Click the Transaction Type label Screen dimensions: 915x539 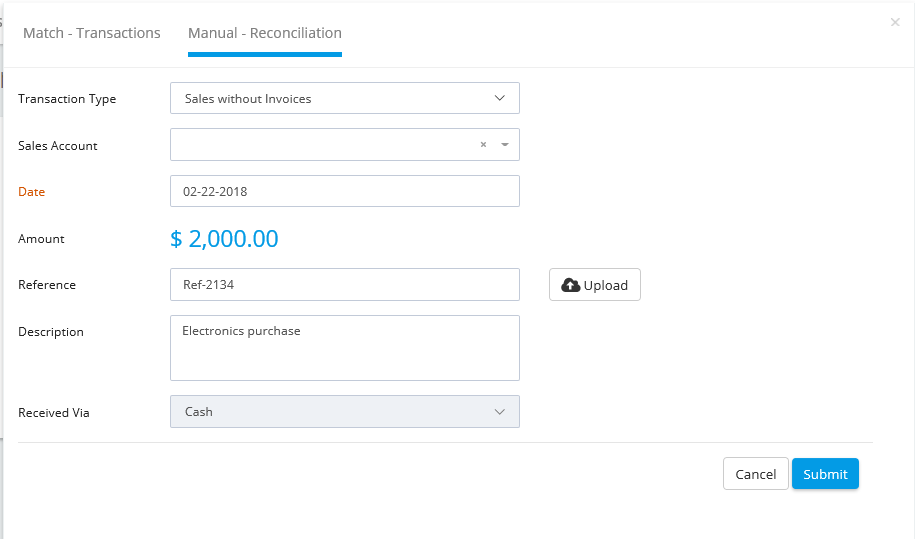click(67, 99)
